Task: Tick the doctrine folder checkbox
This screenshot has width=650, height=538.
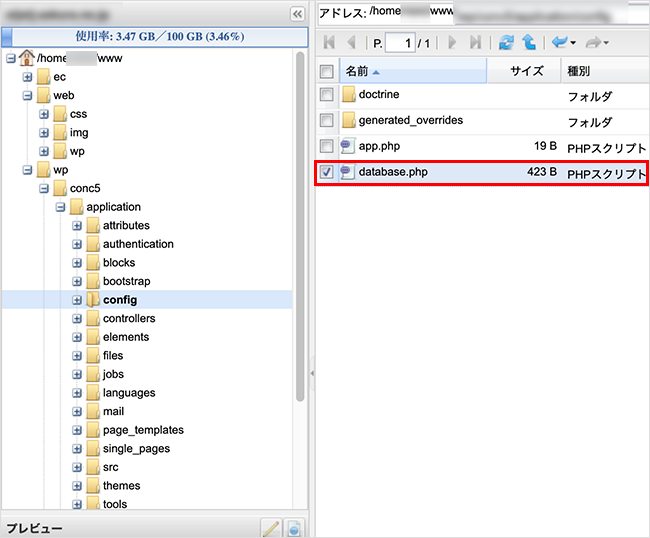Action: [x=327, y=95]
